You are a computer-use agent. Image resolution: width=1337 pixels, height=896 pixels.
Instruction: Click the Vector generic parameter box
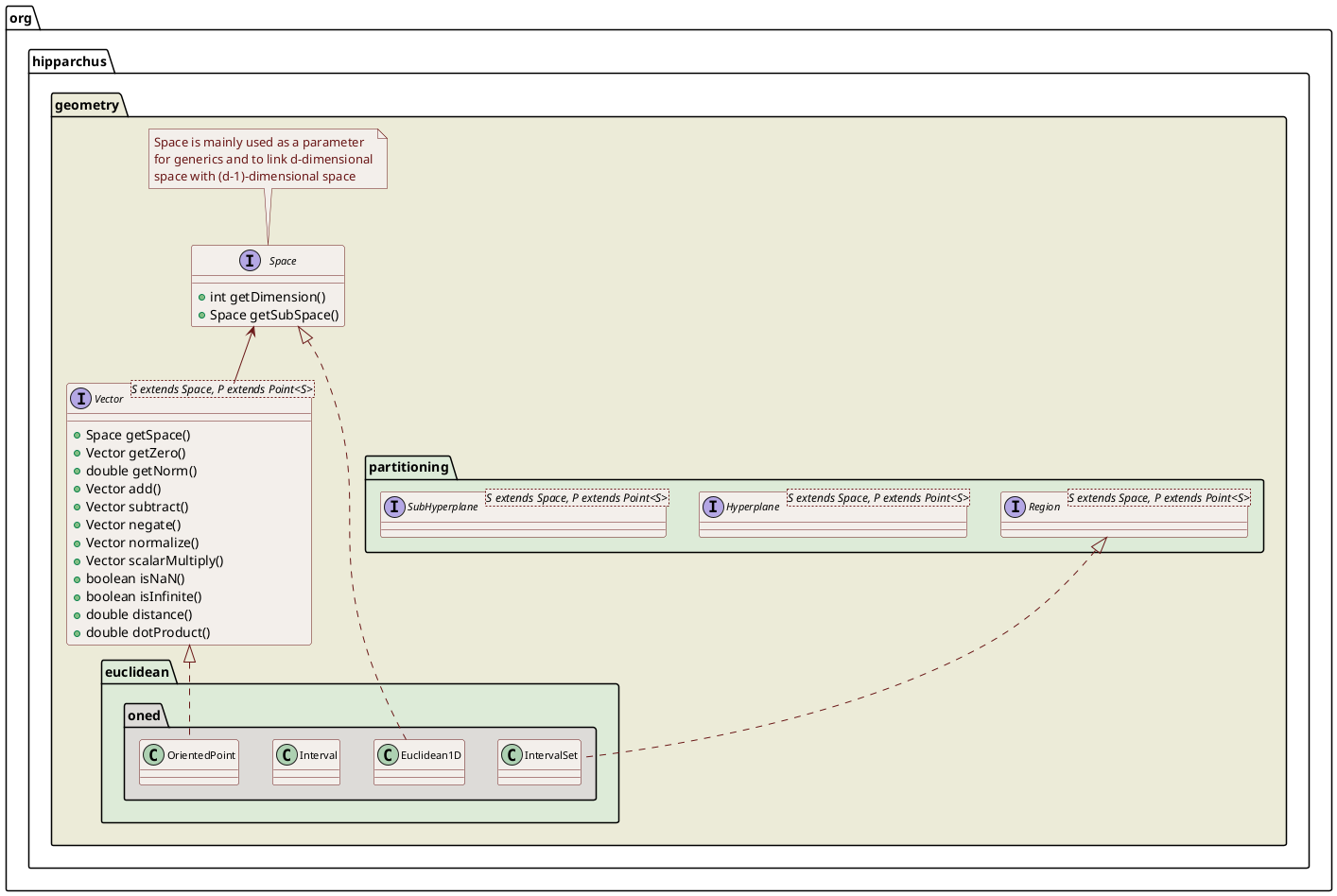(222, 389)
